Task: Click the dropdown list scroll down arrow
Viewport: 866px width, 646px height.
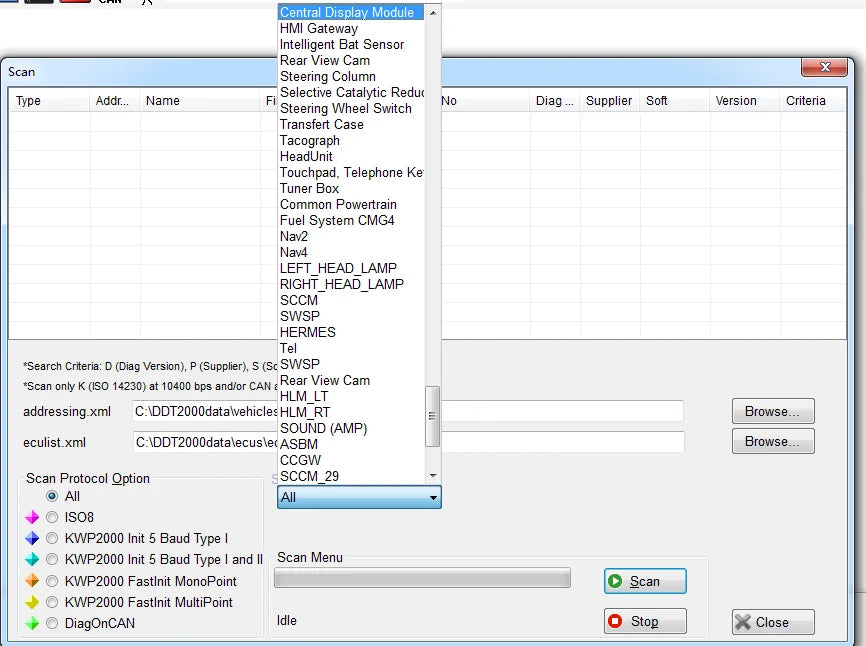Action: pos(433,476)
